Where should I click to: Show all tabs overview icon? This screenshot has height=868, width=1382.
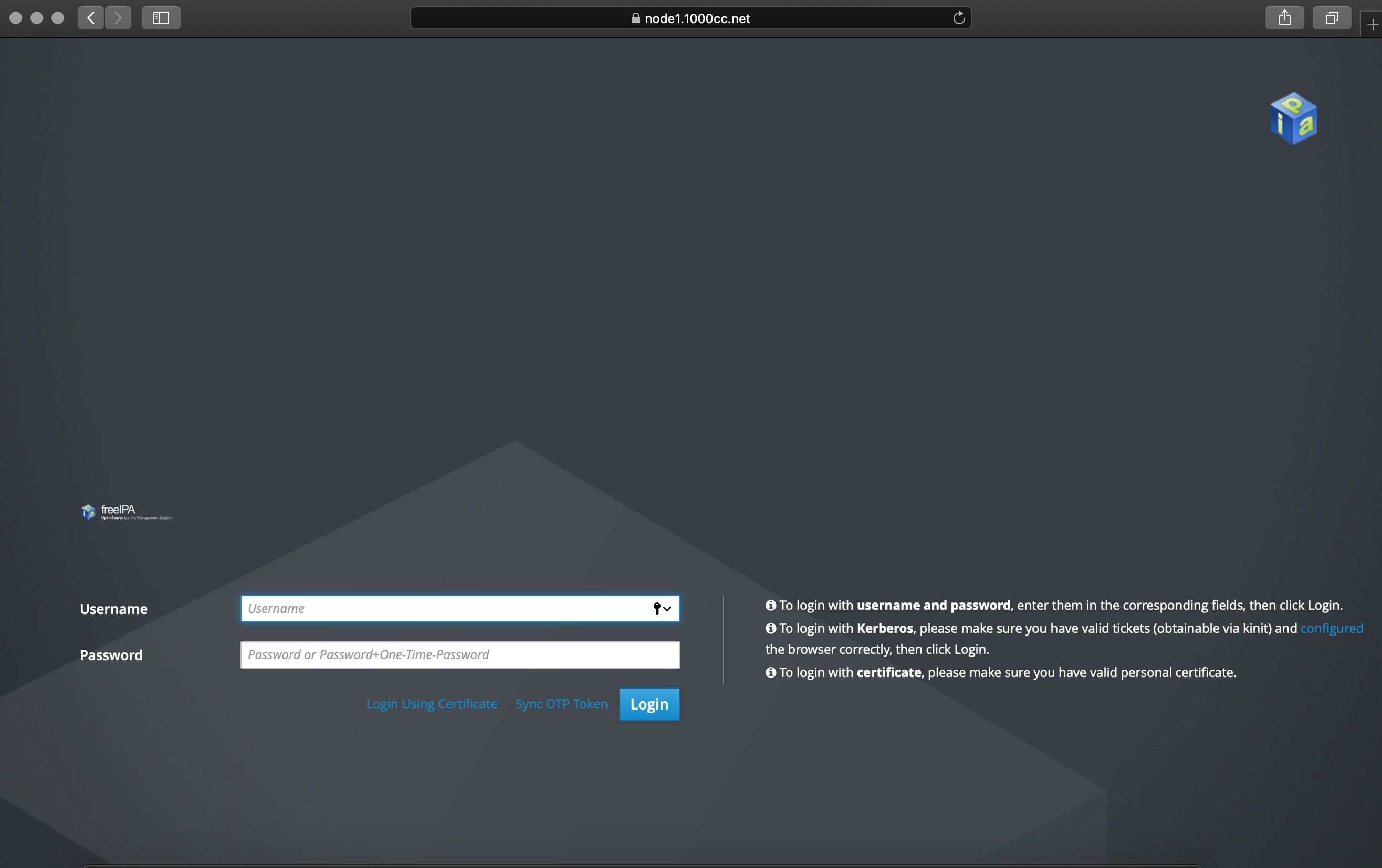point(1332,18)
